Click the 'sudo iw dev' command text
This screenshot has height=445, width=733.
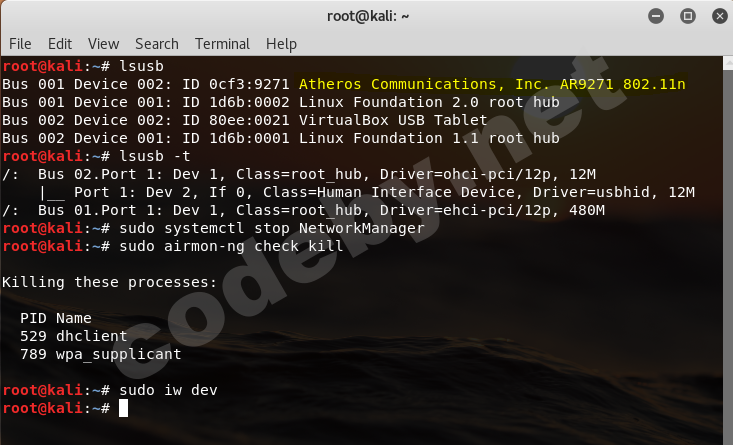coord(168,390)
